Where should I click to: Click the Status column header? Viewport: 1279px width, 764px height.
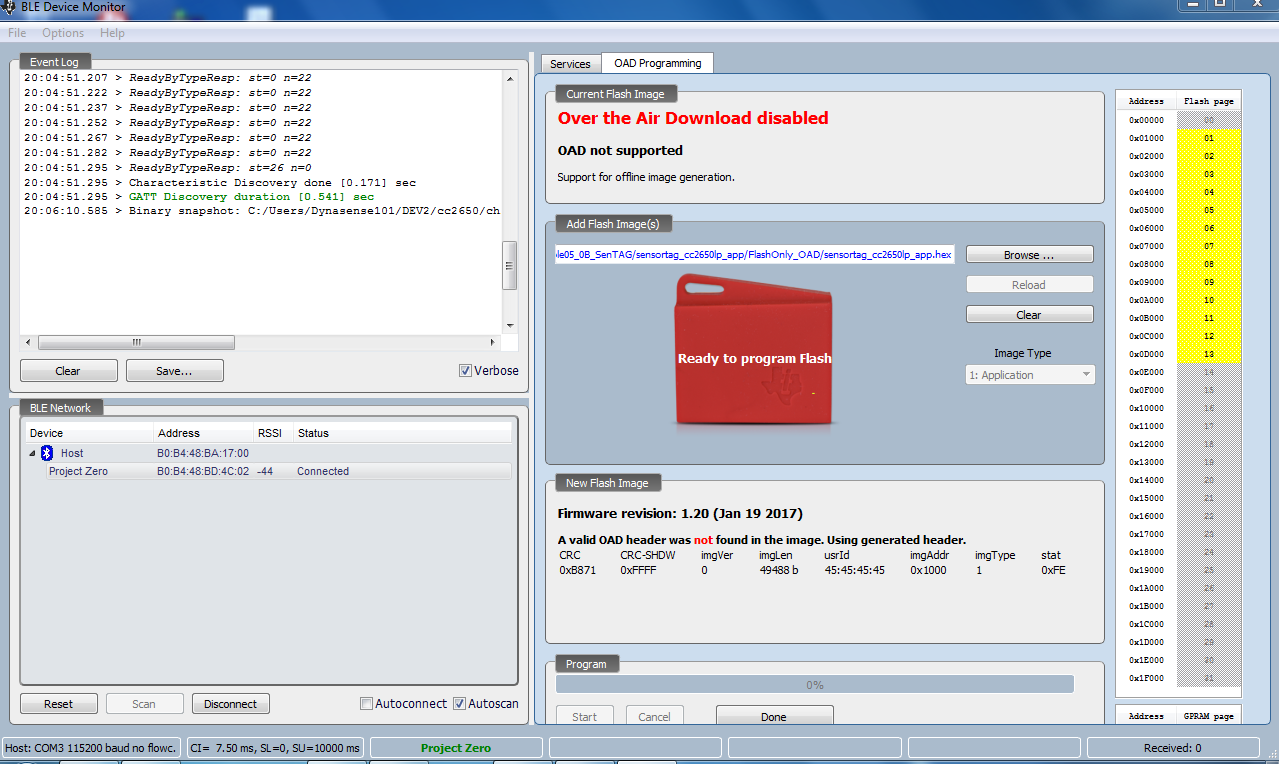click(402, 433)
